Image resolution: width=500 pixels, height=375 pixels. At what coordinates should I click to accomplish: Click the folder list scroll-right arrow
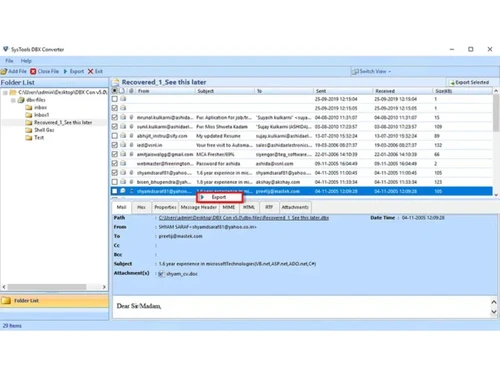tap(104, 287)
